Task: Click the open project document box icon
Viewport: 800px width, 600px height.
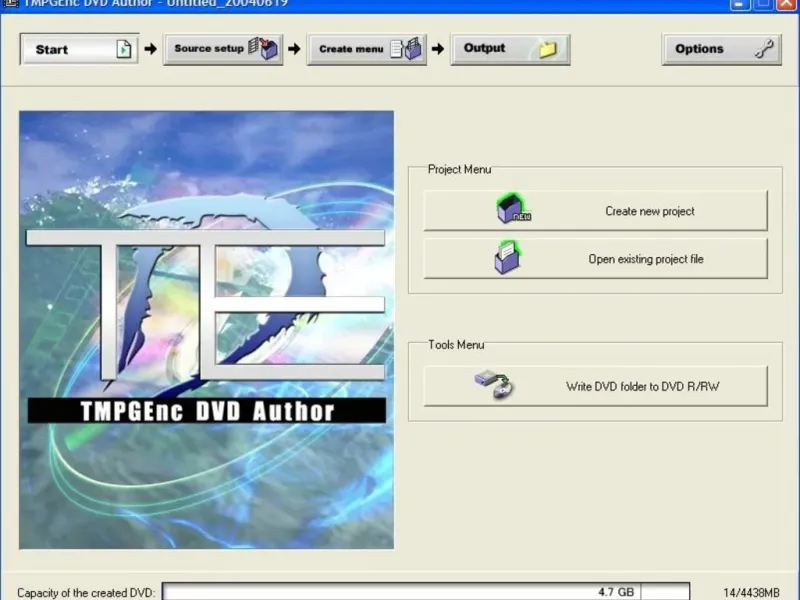Action: (507, 258)
